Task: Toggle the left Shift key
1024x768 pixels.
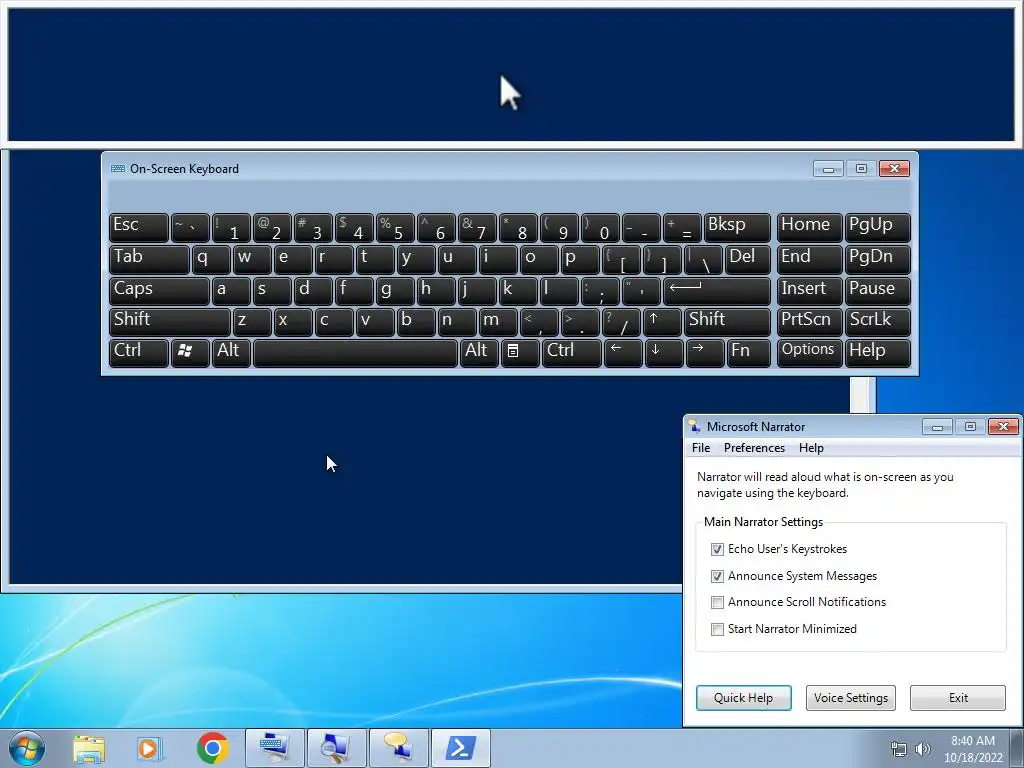Action: pos(170,322)
